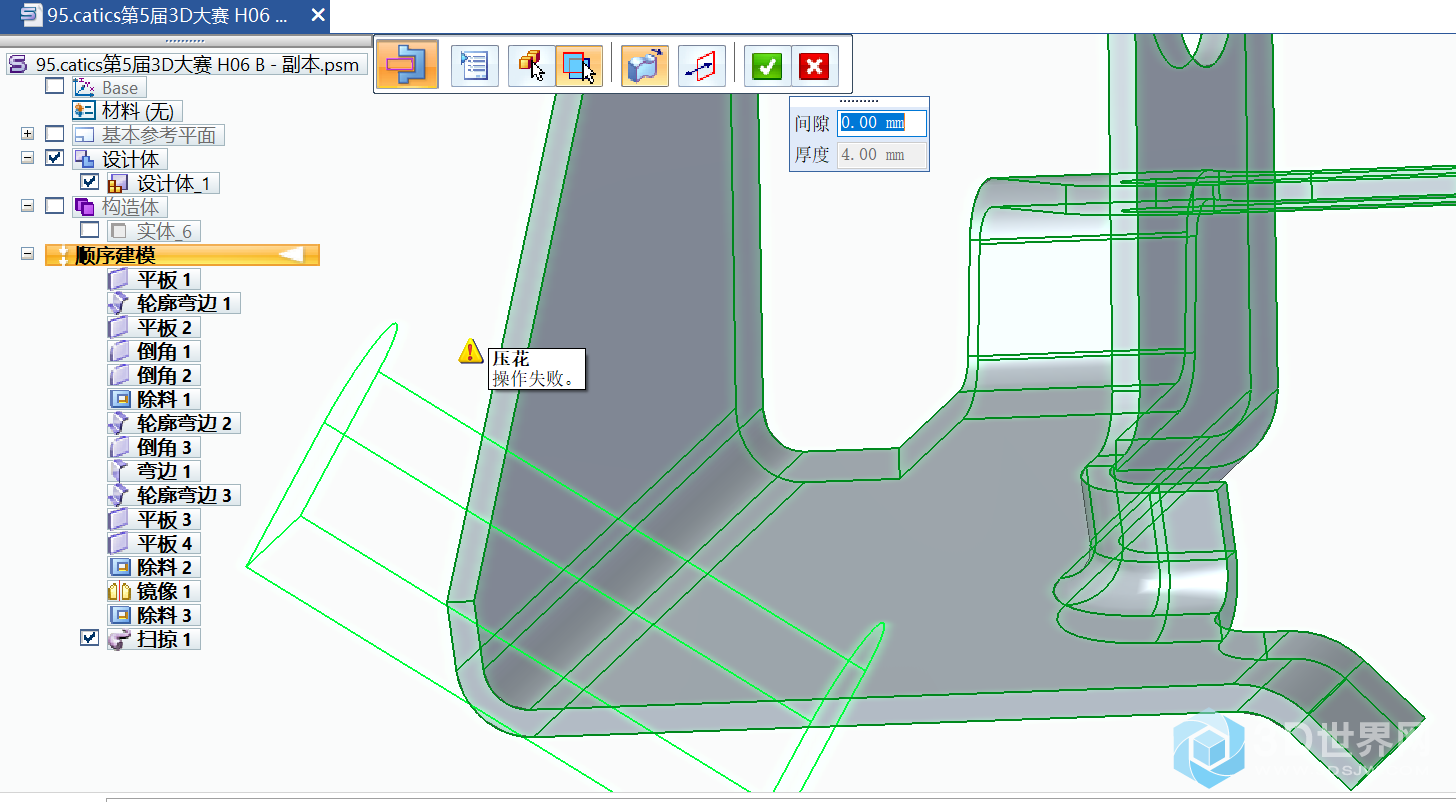Select feature 扫掠 1
This screenshot has height=802, width=1456.
(x=154, y=639)
